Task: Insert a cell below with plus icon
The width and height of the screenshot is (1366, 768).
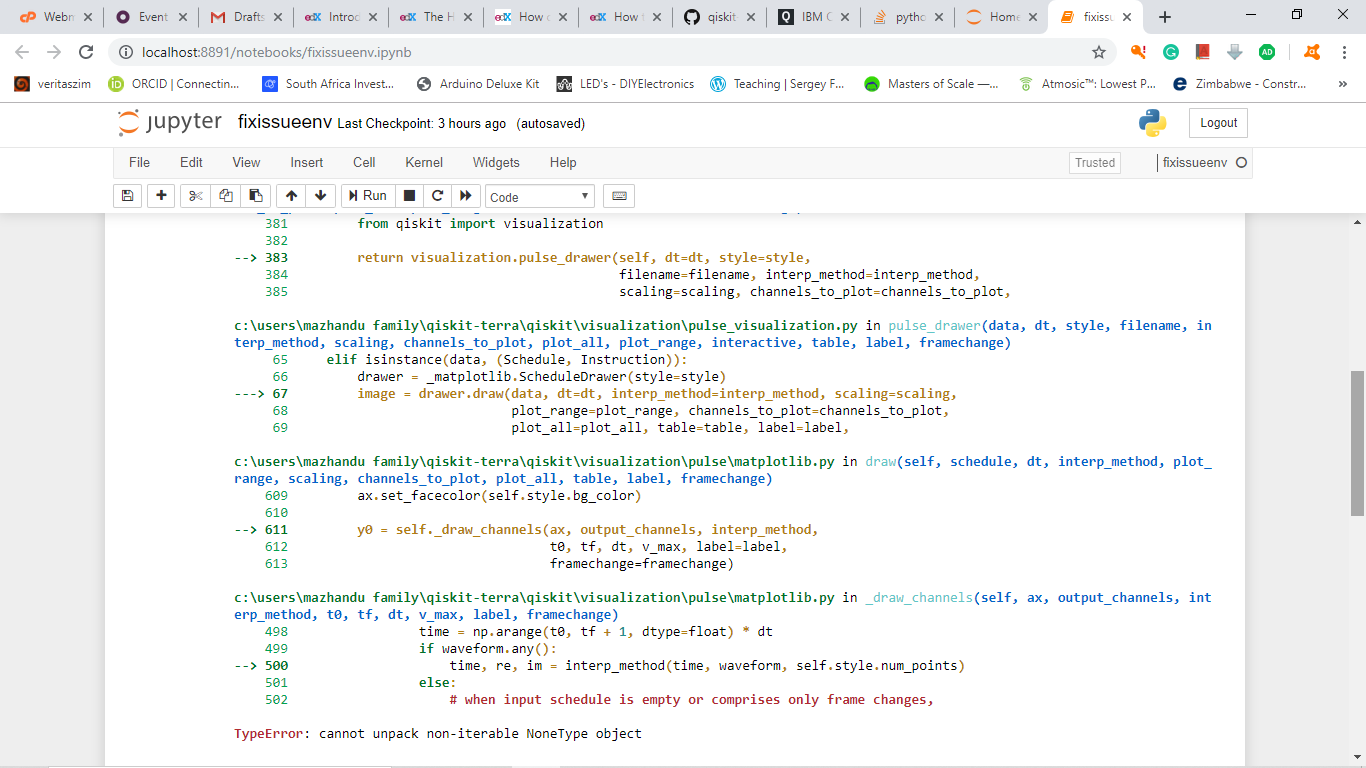Action: click(x=161, y=196)
